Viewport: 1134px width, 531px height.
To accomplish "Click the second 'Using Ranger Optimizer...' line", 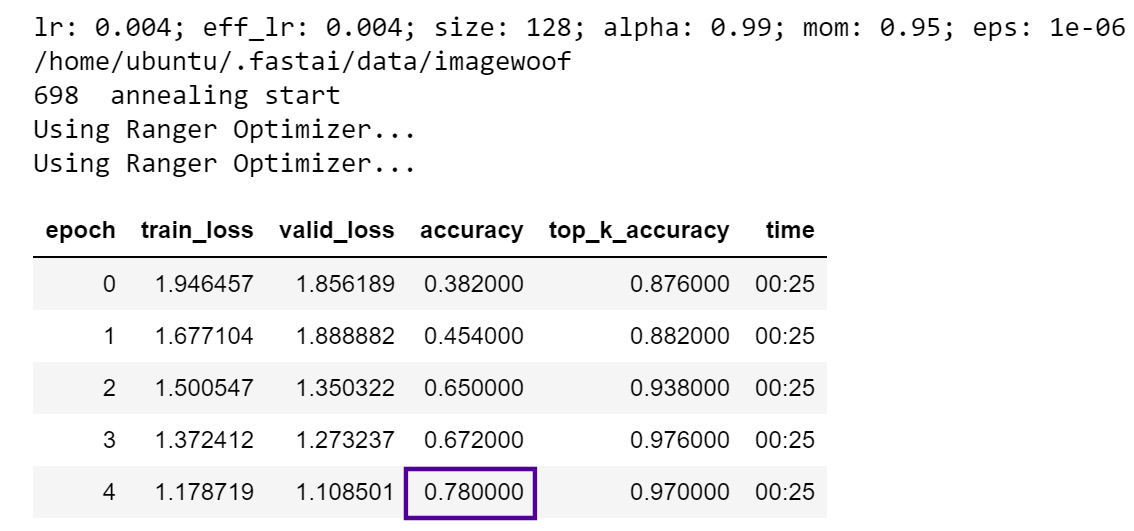I will pos(224,163).
